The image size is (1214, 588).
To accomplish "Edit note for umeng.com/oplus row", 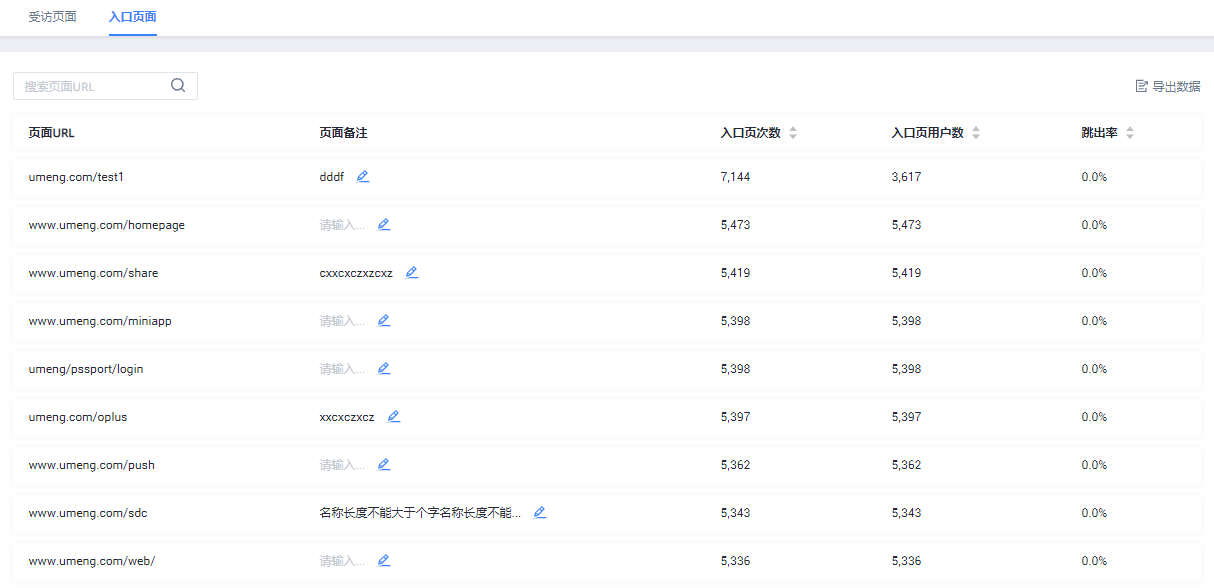I will click(394, 416).
